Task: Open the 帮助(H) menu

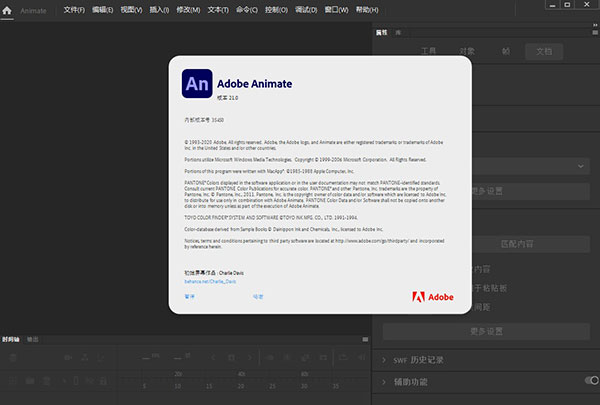Action: (338, 9)
